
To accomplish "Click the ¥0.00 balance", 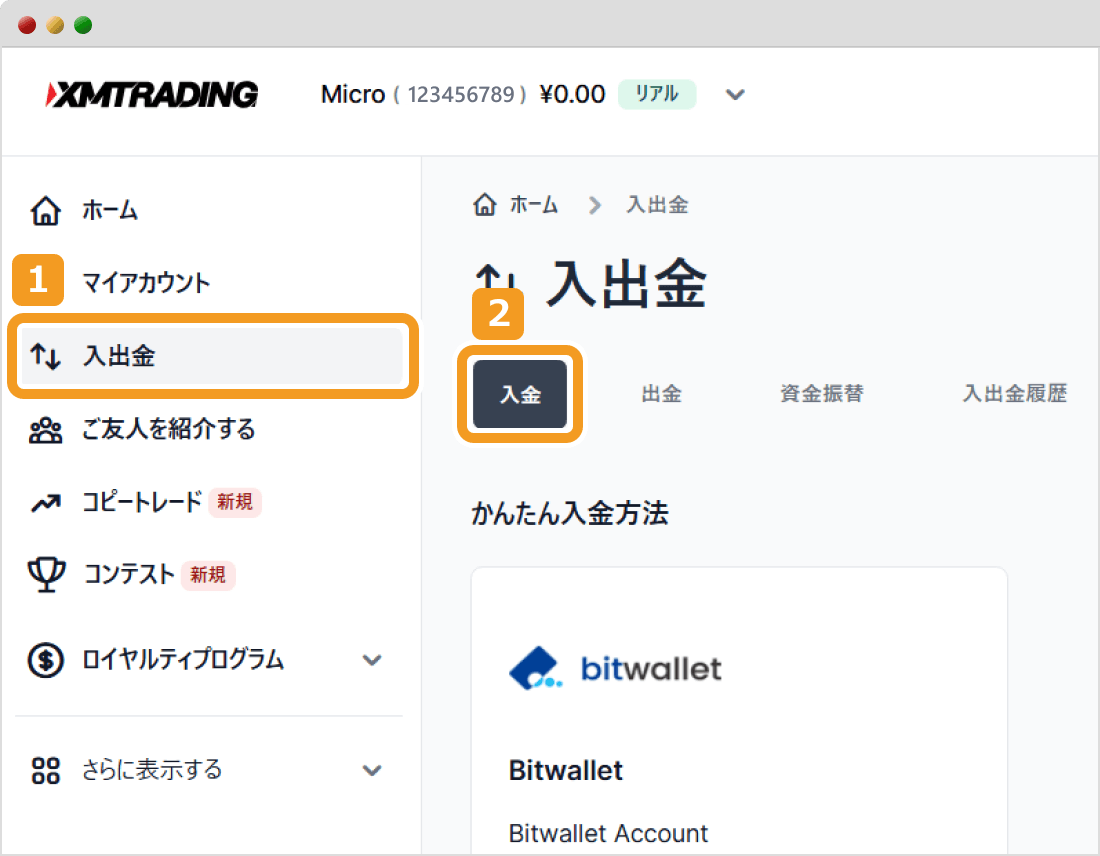I will [x=572, y=94].
